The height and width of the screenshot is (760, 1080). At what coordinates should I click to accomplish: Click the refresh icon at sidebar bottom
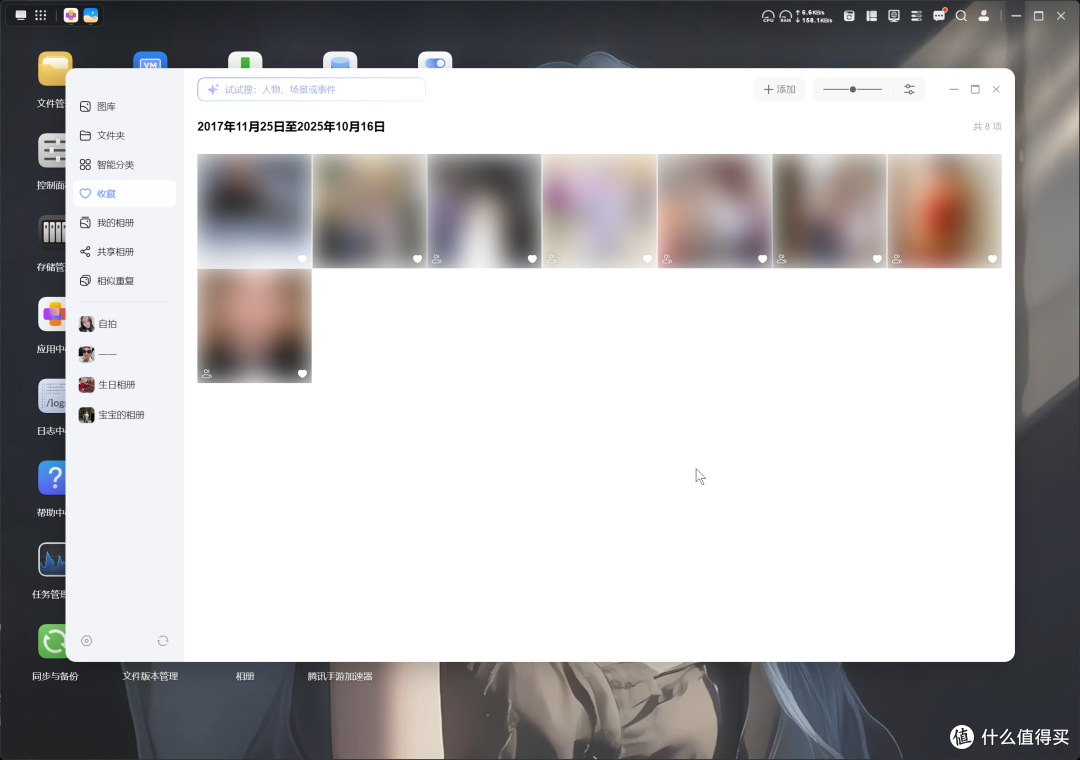(x=163, y=641)
